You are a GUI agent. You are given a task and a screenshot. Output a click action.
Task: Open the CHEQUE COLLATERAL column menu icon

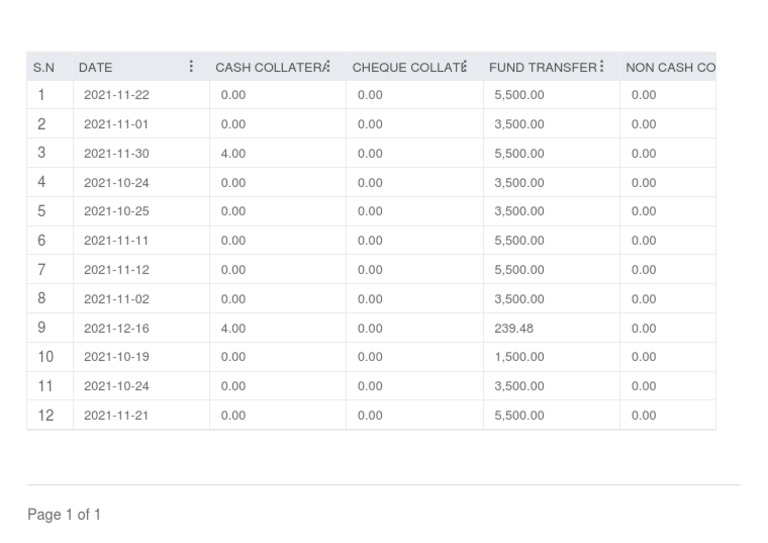pos(465,67)
